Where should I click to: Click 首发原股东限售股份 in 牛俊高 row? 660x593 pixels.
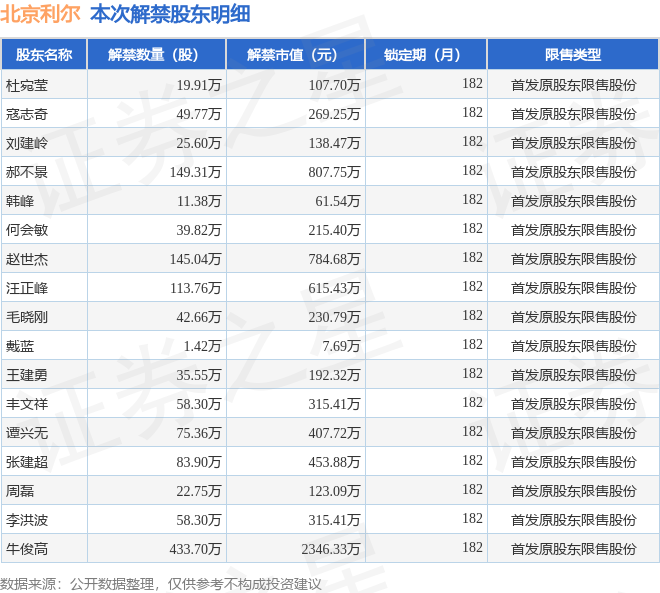[x=573, y=549]
